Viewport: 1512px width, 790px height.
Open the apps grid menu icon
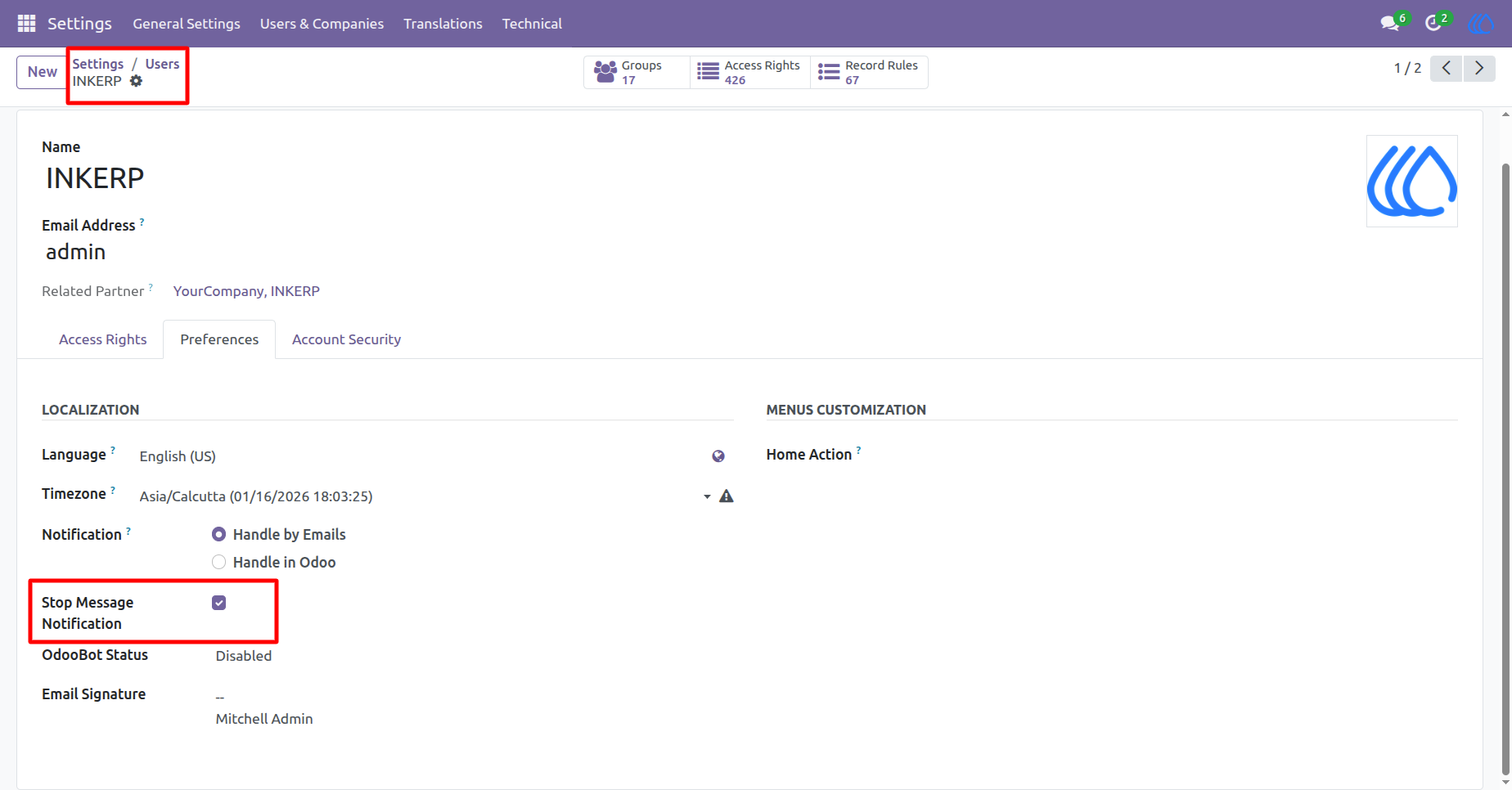tap(26, 24)
